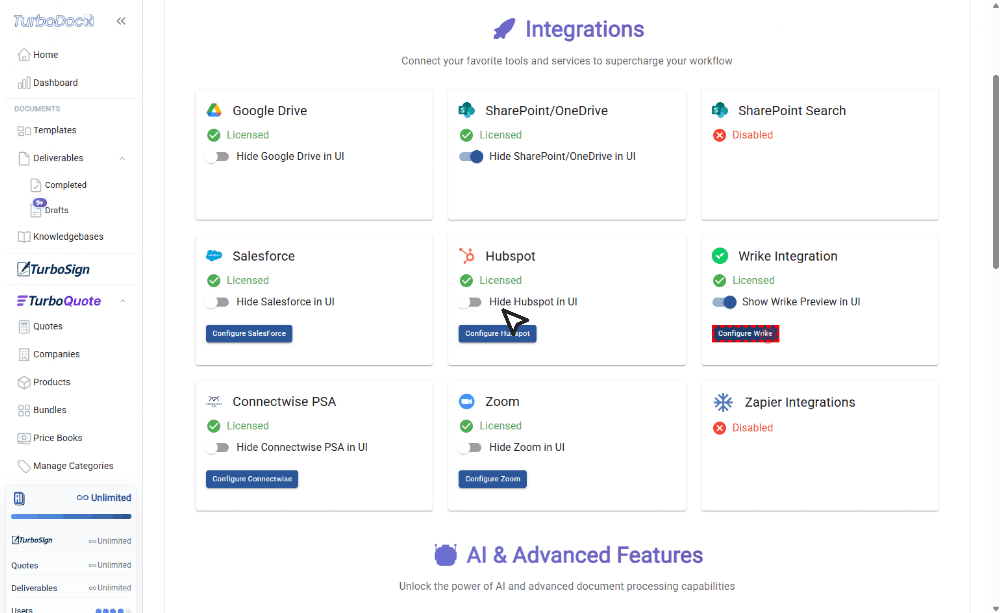This screenshot has height=613, width=1000.
Task: Click the AI Unlimited usage progress bar
Action: [x=70, y=517]
